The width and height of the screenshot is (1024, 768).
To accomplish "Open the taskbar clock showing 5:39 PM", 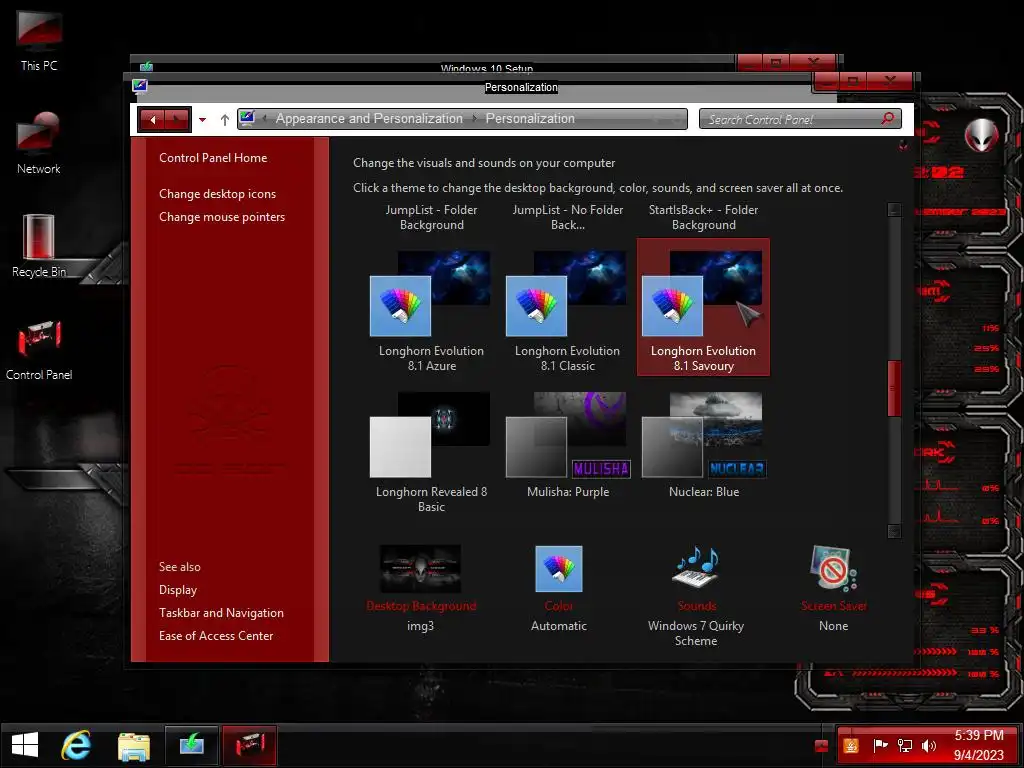I will 979,745.
